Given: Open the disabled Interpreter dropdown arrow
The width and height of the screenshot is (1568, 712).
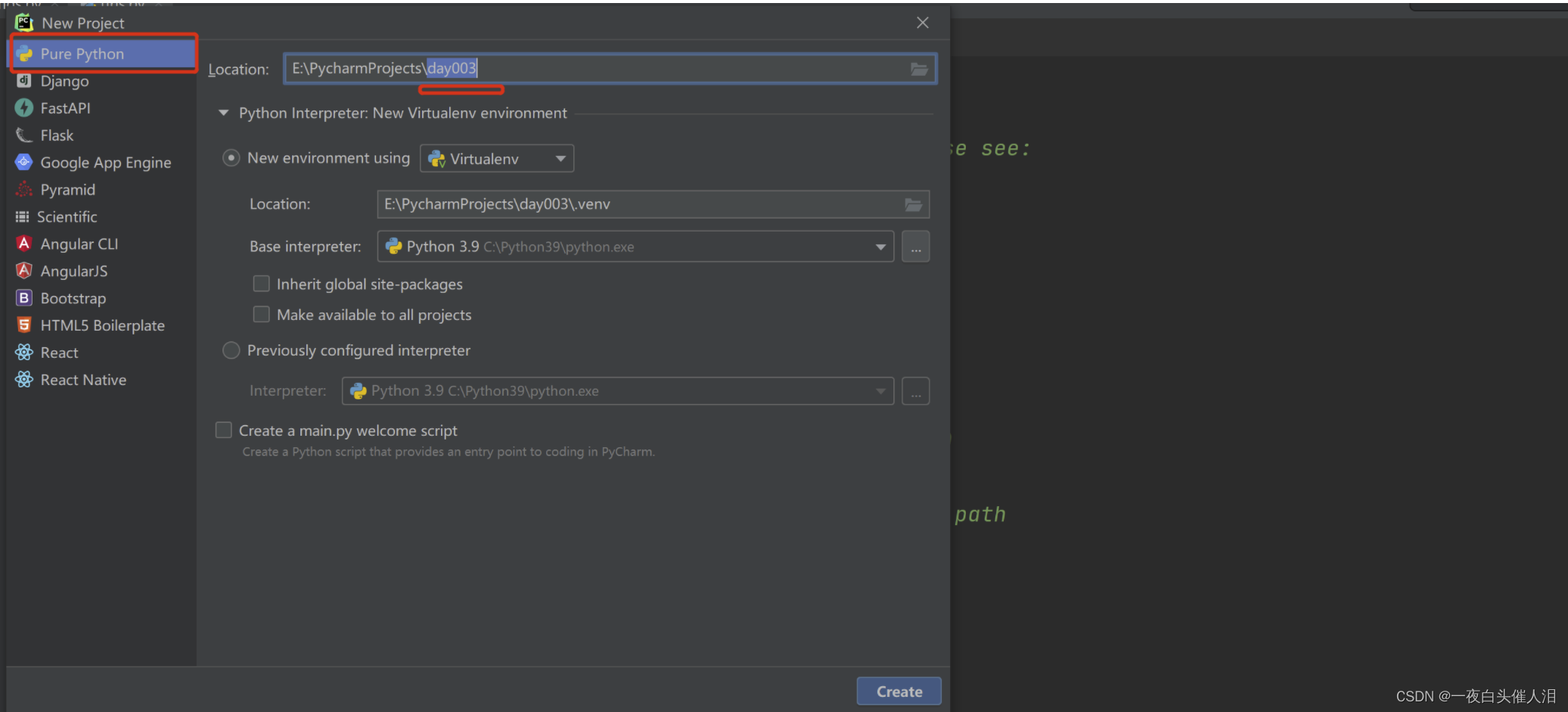Looking at the screenshot, I should (880, 391).
